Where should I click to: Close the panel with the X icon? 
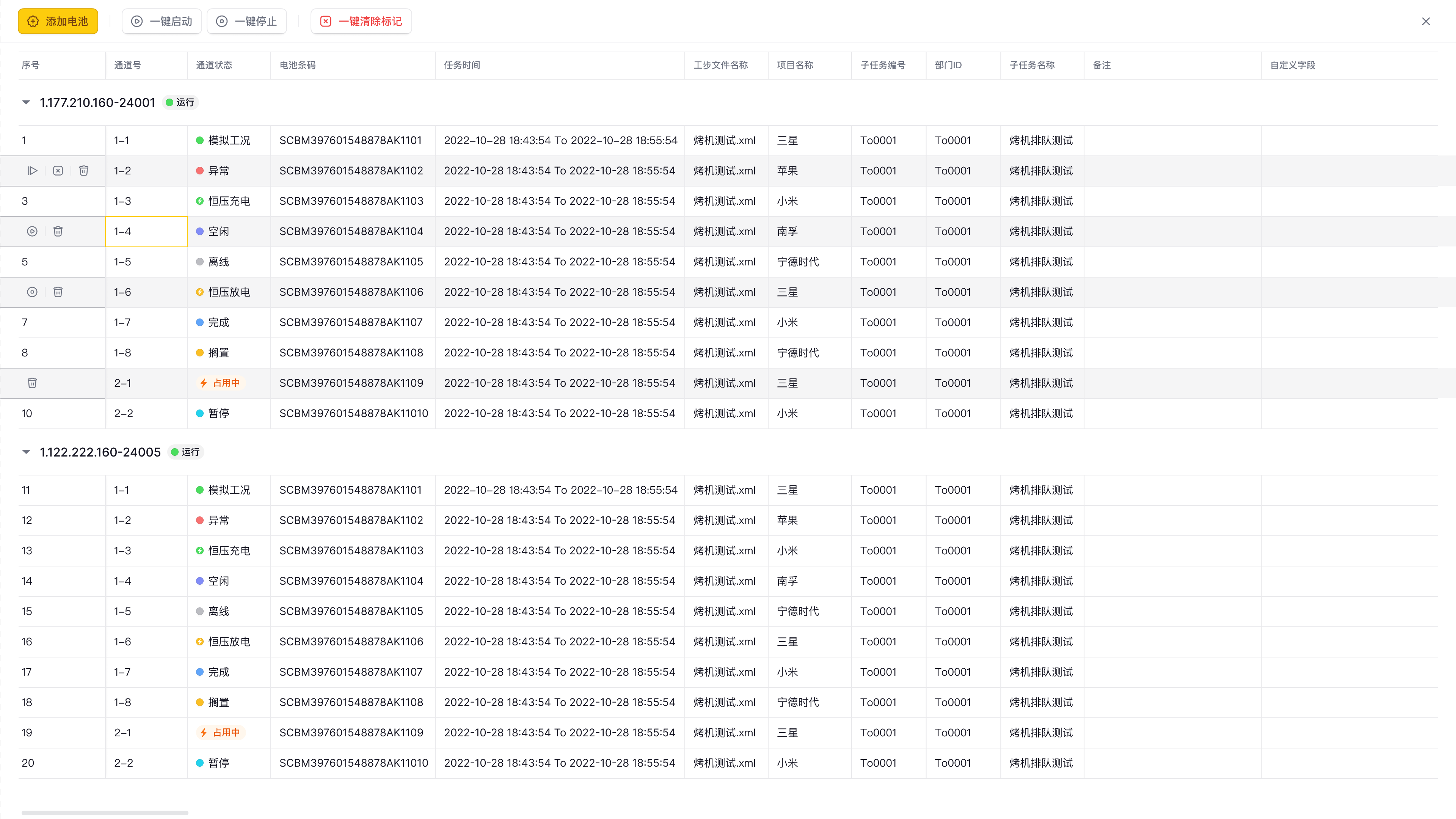coord(1426,21)
